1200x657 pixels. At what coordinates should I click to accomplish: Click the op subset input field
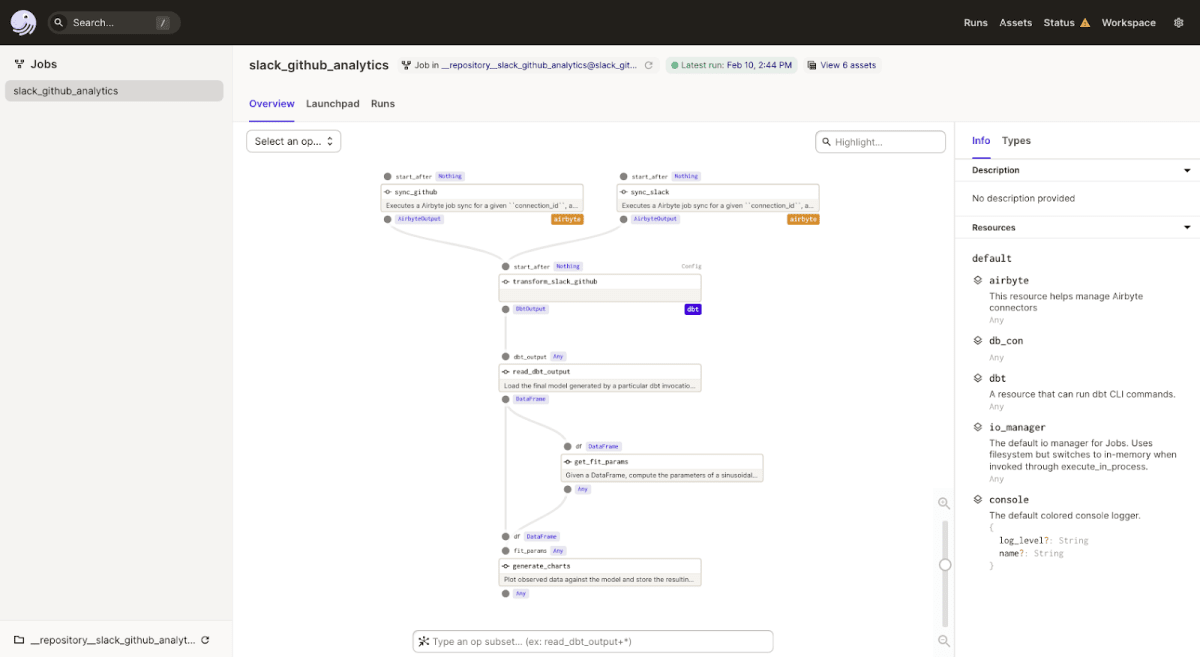pyautogui.click(x=593, y=641)
